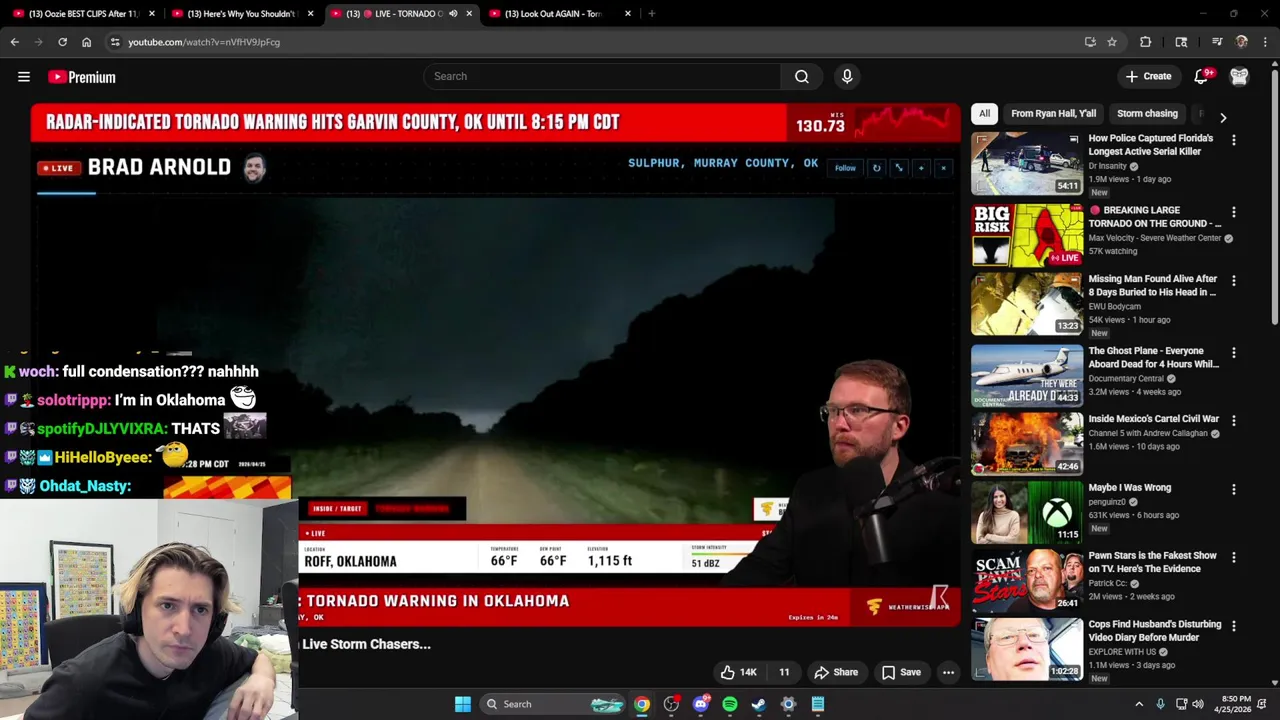
Task: Open Spotify from the taskbar
Action: coord(730,704)
